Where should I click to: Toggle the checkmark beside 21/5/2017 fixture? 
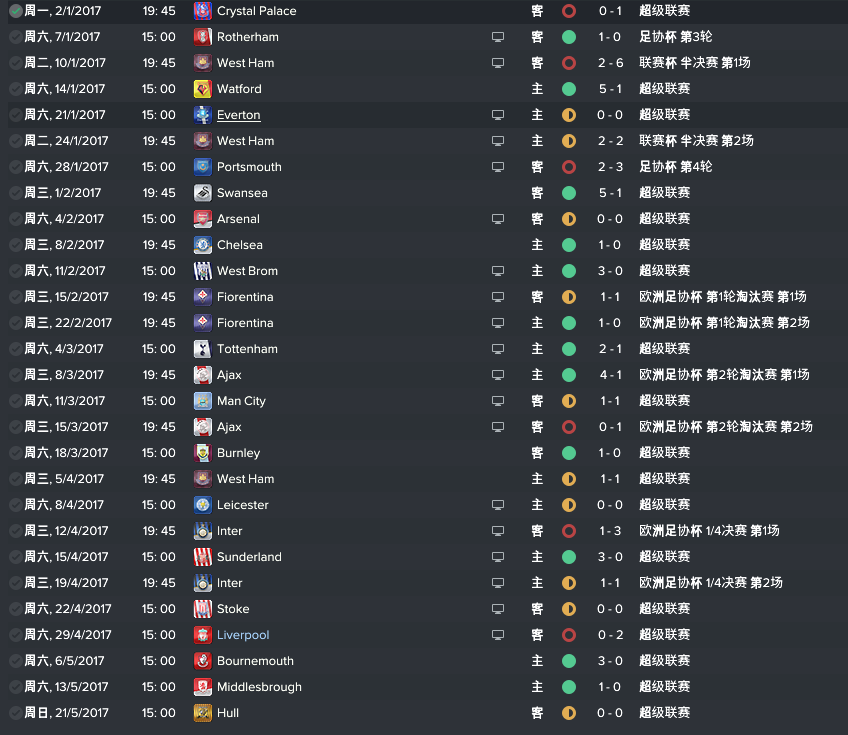coord(16,713)
